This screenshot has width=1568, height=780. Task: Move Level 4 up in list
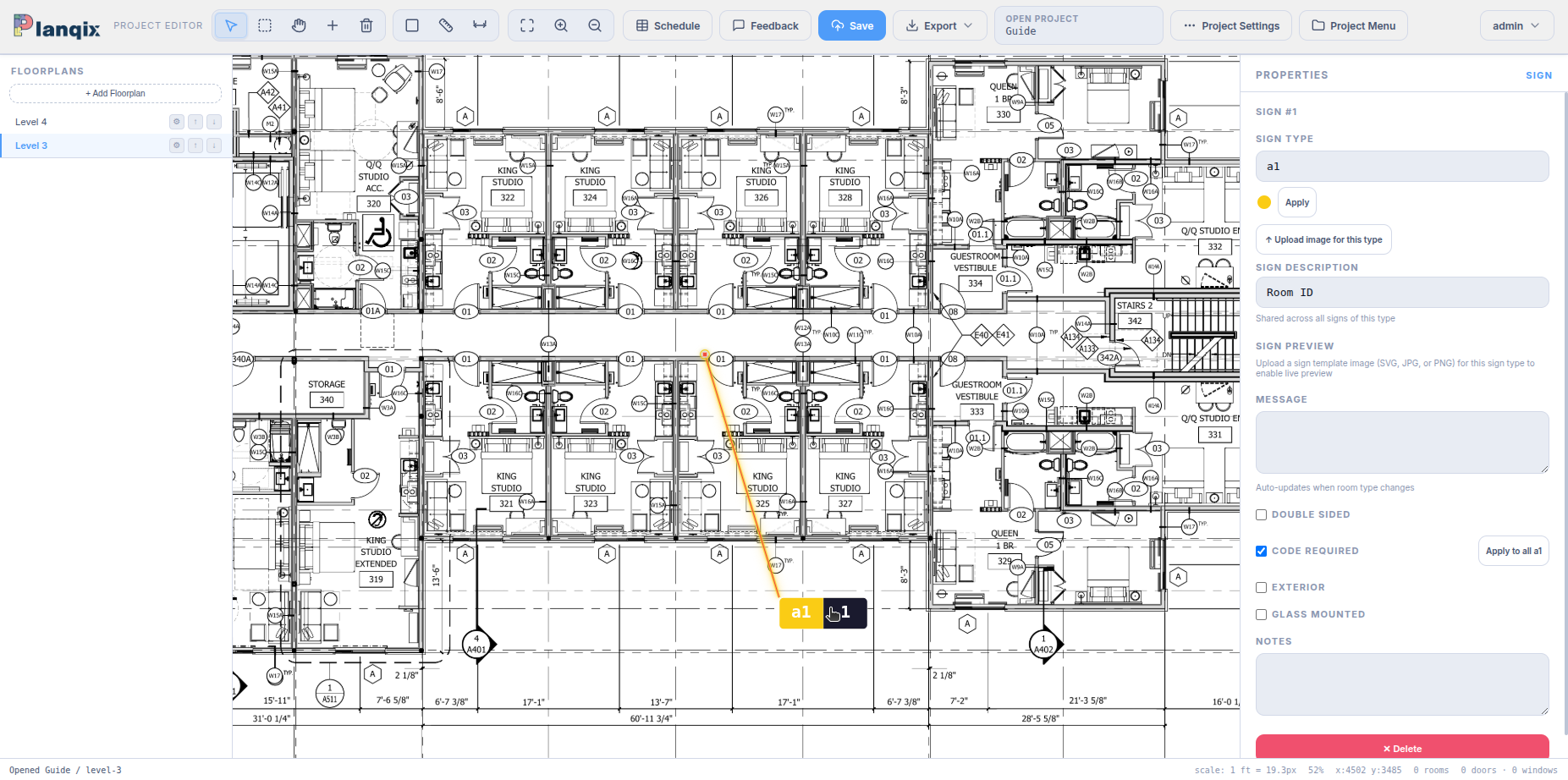pos(195,122)
